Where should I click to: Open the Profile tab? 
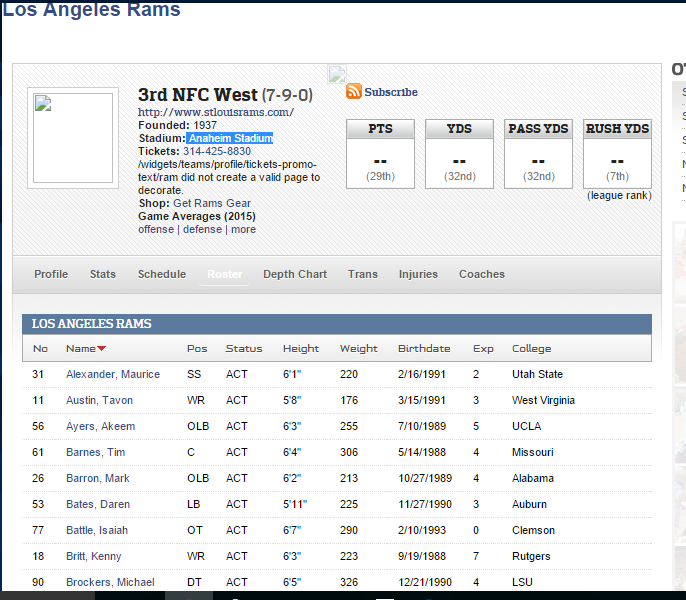(x=51, y=274)
